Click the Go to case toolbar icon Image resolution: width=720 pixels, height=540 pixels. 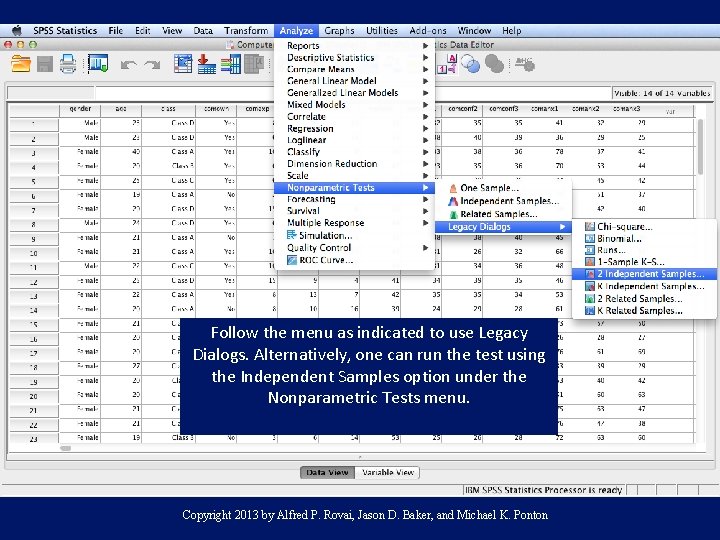click(x=183, y=64)
